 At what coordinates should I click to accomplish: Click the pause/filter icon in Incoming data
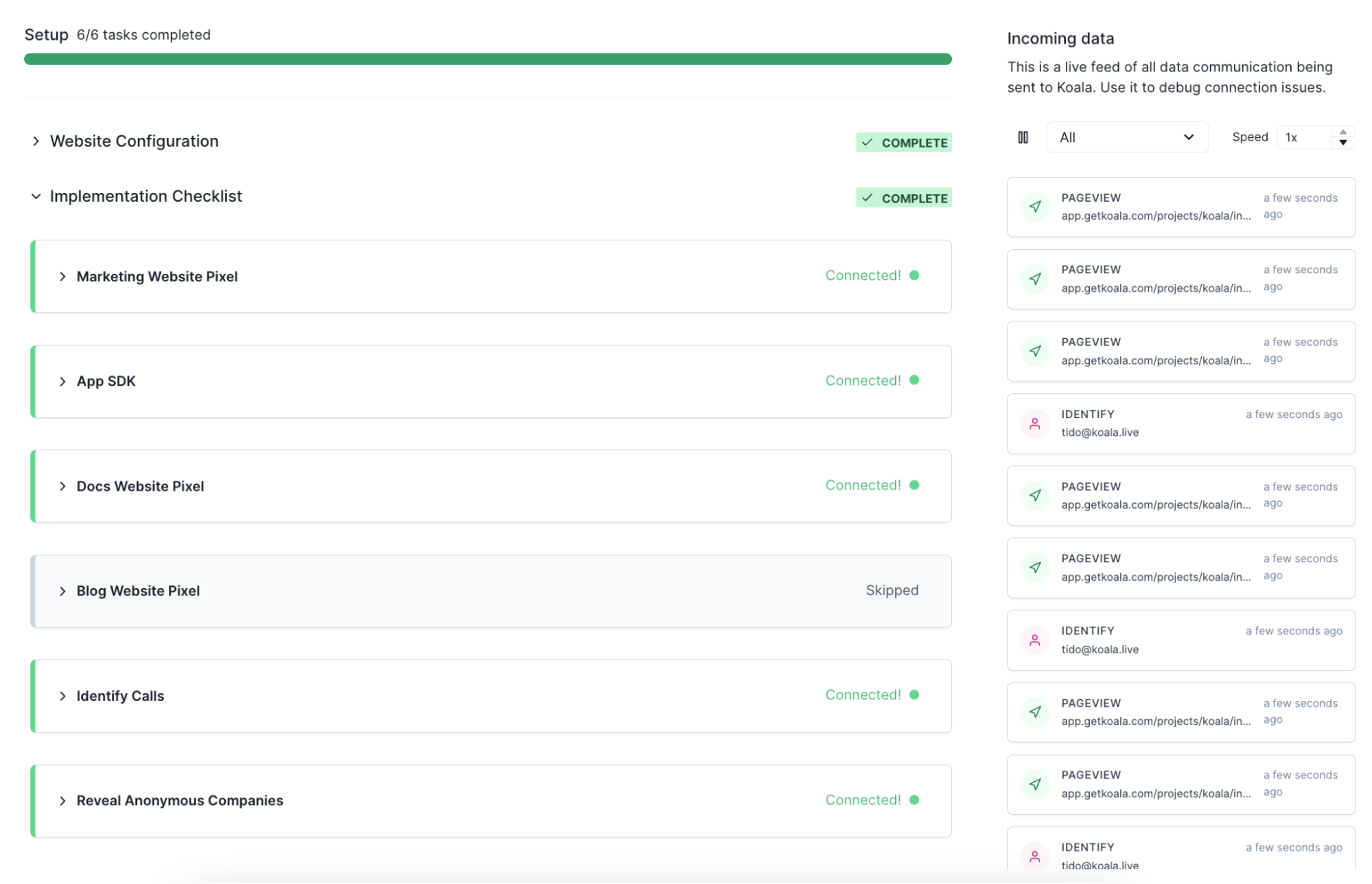(x=1024, y=136)
